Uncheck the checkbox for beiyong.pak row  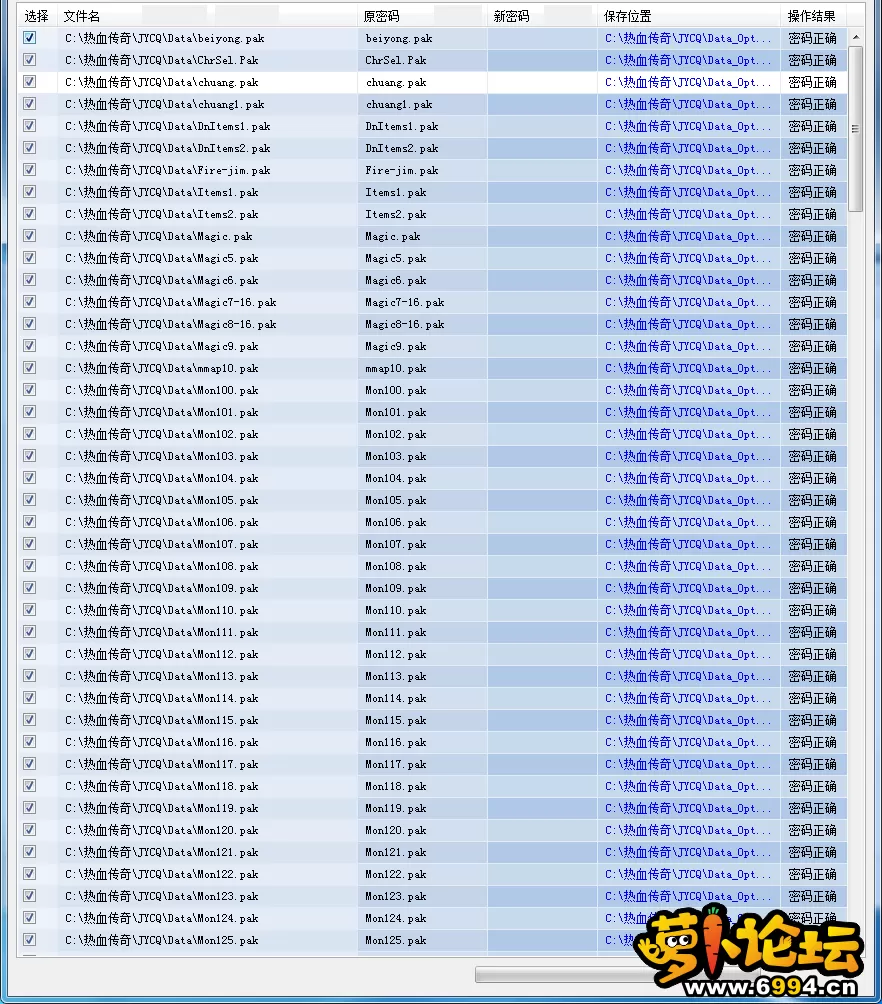(x=29, y=38)
